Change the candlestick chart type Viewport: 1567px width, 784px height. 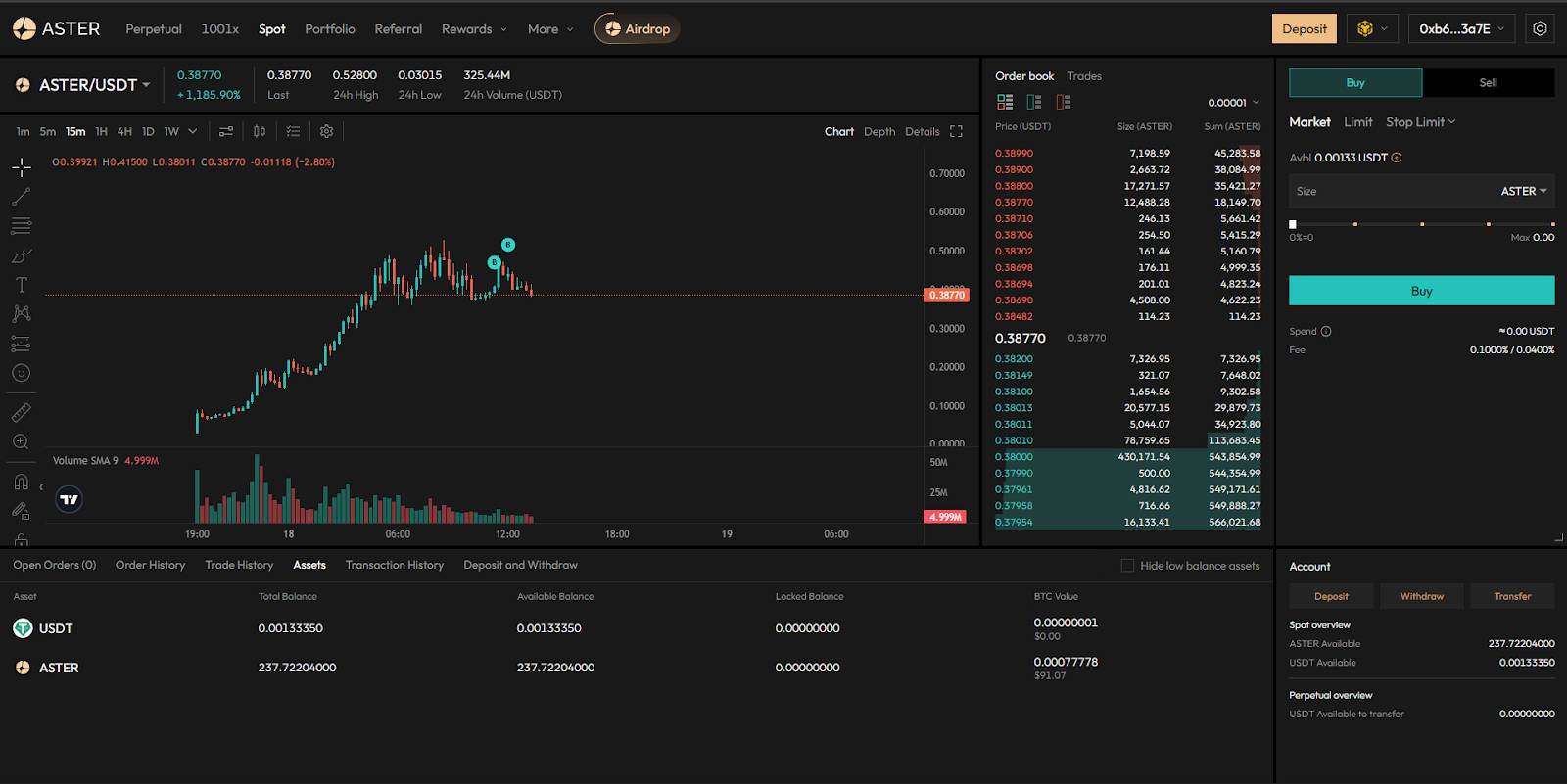(260, 131)
